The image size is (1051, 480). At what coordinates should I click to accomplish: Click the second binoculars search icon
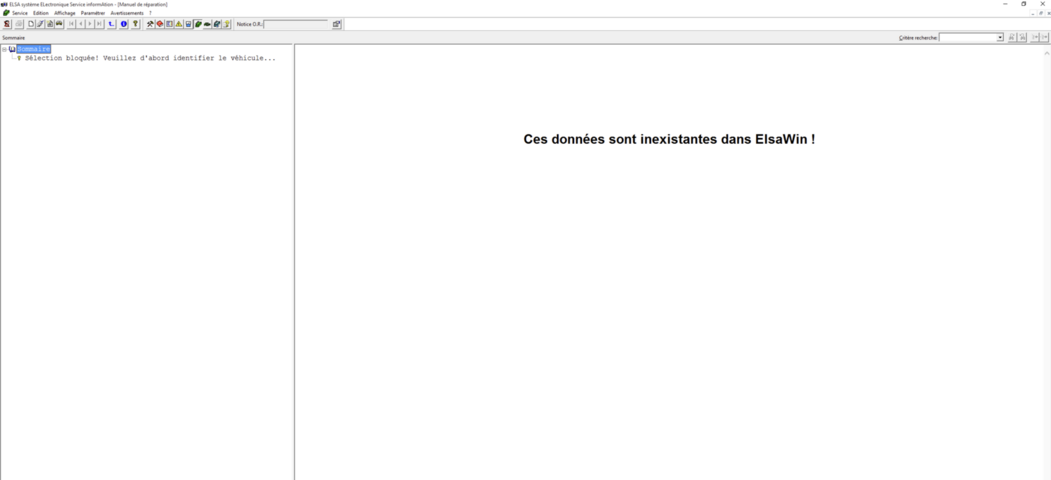(1022, 38)
